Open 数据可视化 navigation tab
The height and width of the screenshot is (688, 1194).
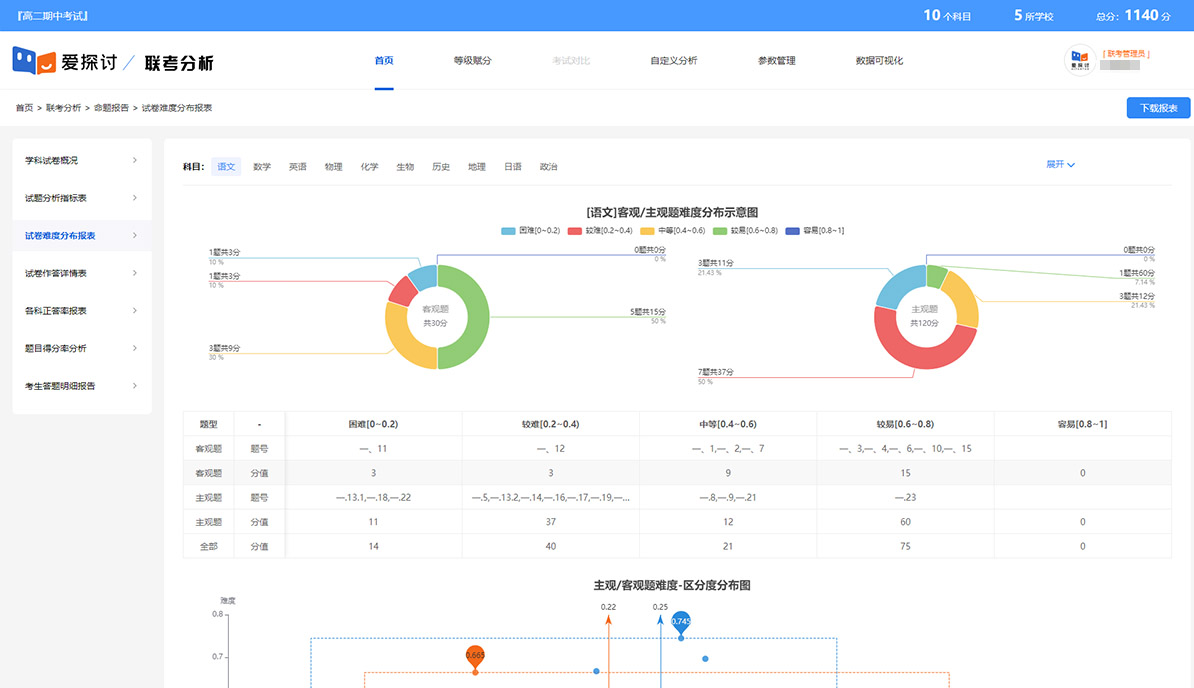pos(879,61)
